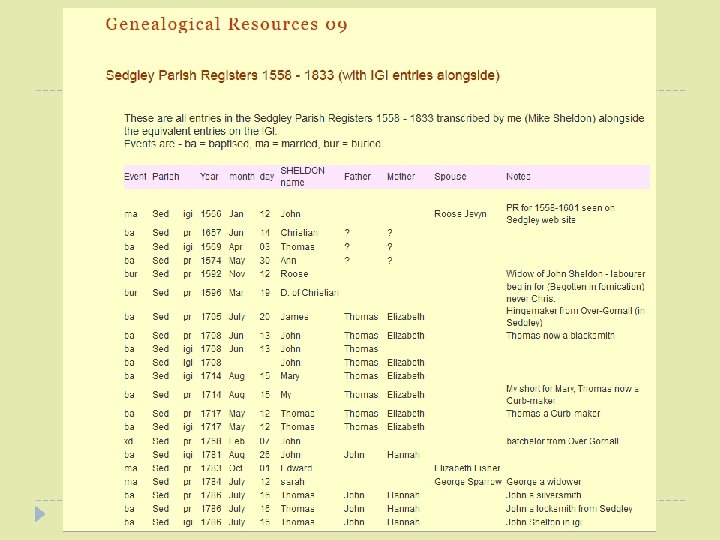Click the name 'Mary' in 1714 igi row
Screen dimensions: 720x540
point(290,376)
